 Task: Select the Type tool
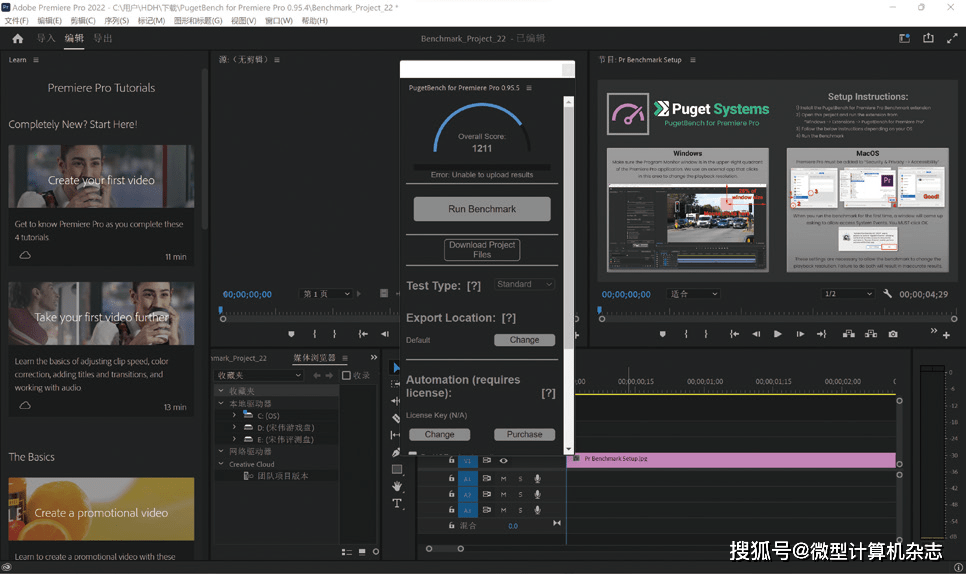397,503
